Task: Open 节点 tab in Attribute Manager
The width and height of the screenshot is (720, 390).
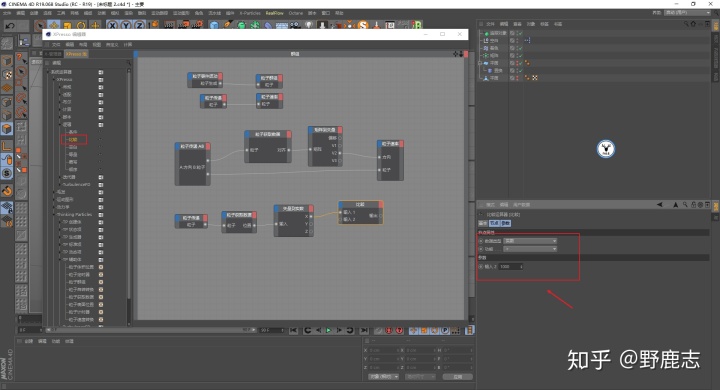Action: 494,223
